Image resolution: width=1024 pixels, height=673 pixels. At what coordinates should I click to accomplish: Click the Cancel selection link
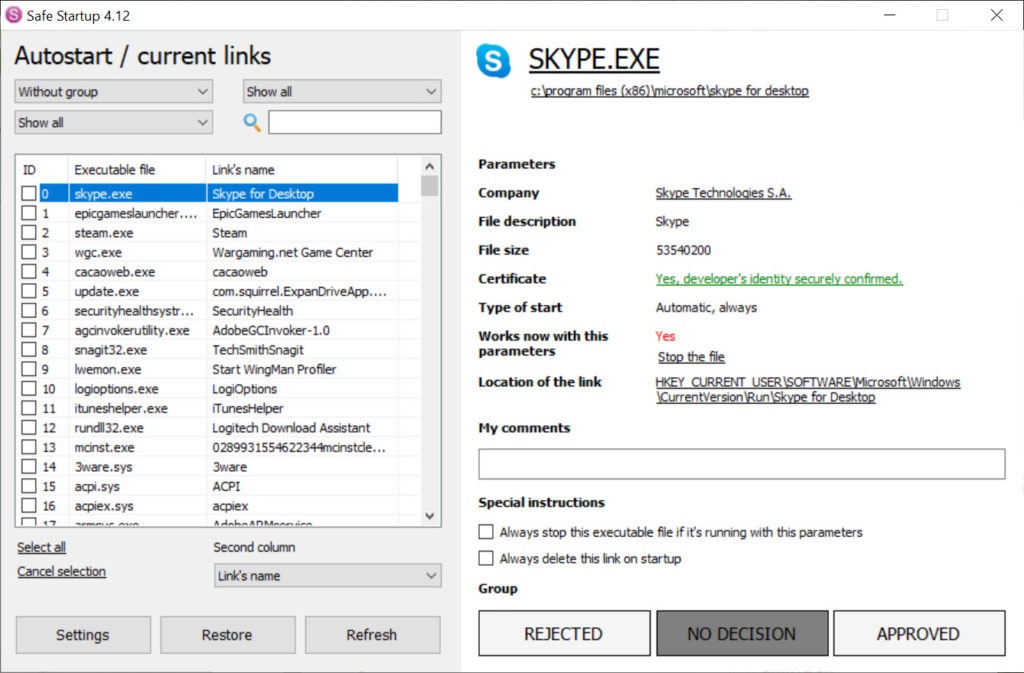click(61, 571)
